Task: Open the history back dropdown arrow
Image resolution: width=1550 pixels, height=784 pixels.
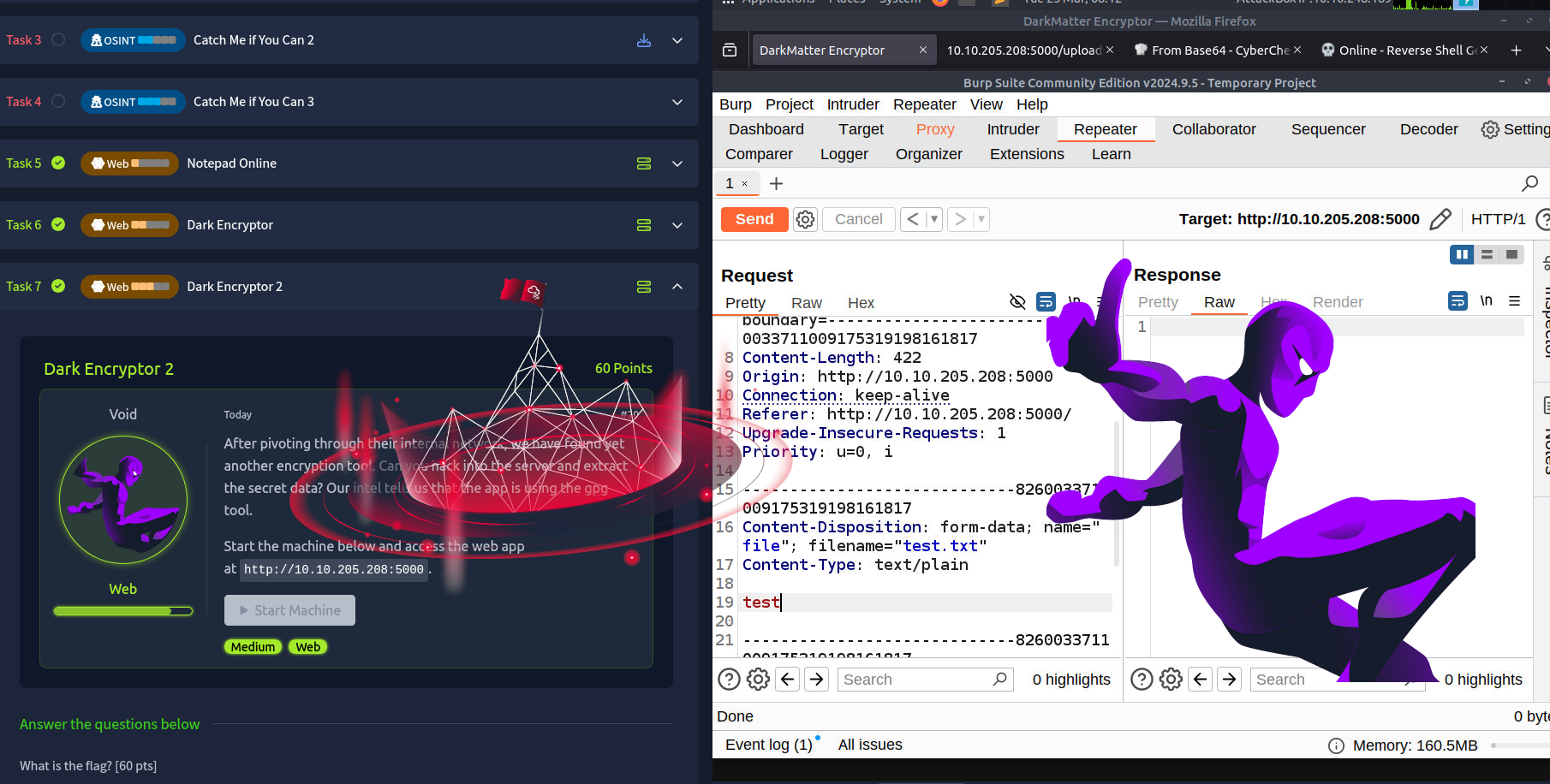Action: click(933, 220)
